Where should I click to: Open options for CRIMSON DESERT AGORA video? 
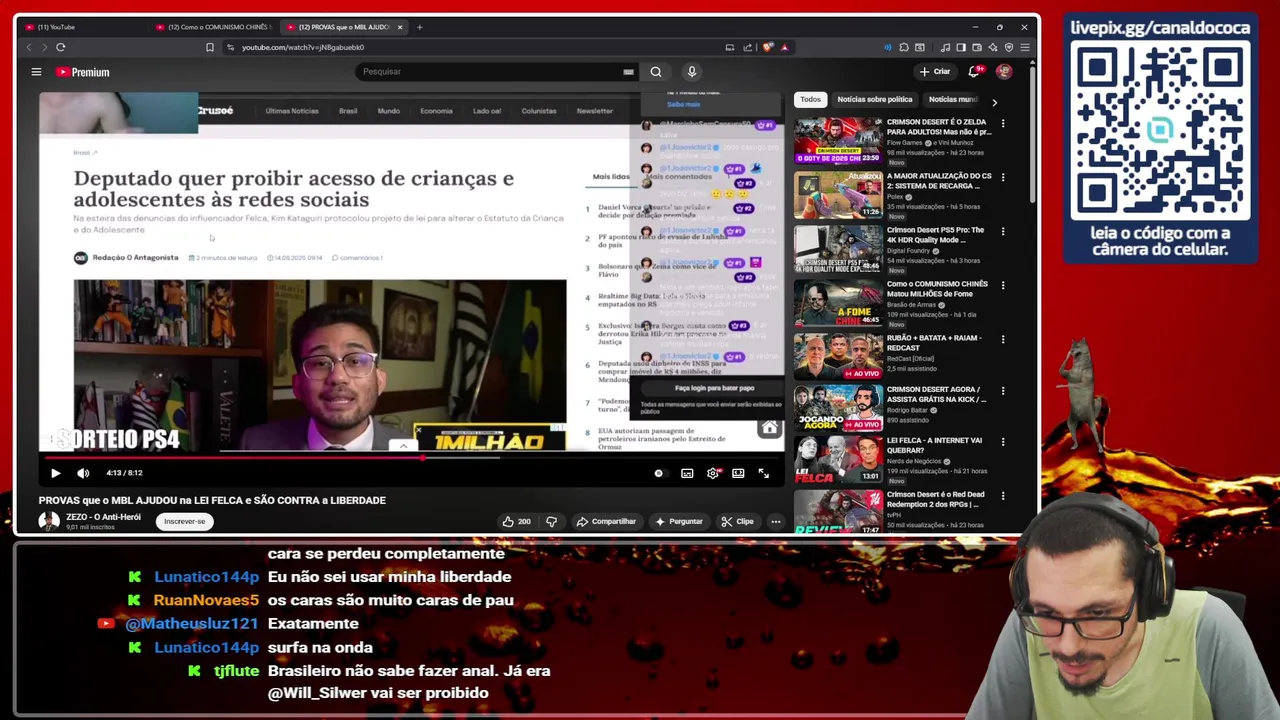[x=1003, y=392]
